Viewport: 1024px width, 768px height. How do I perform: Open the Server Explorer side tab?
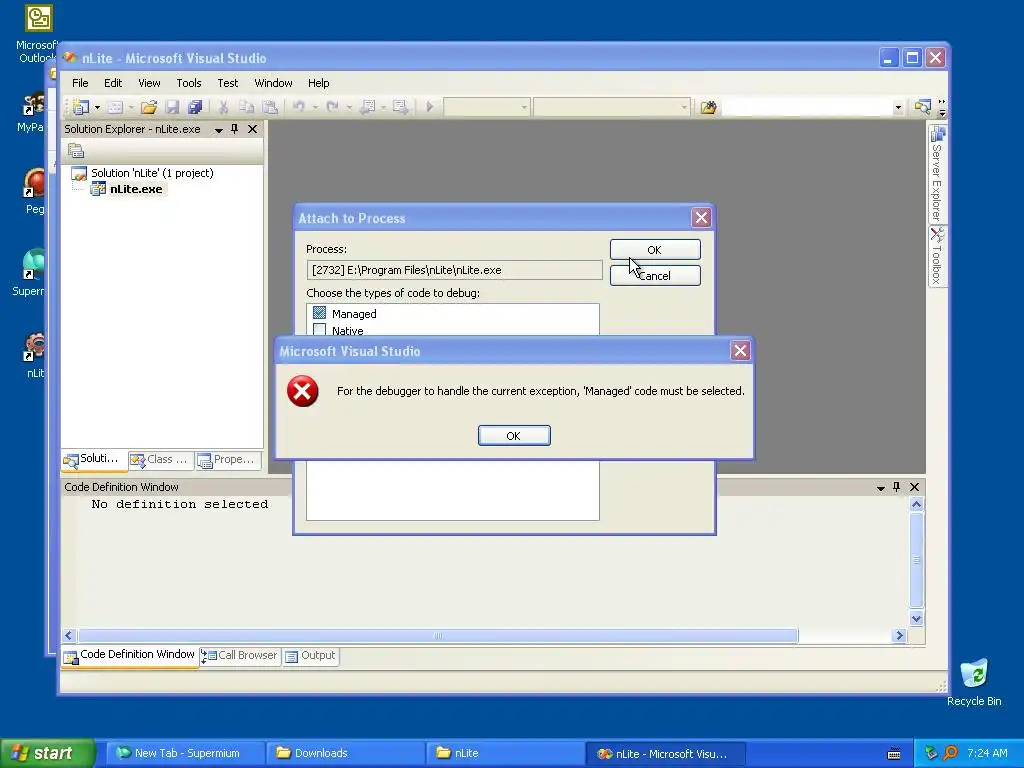tap(937, 174)
